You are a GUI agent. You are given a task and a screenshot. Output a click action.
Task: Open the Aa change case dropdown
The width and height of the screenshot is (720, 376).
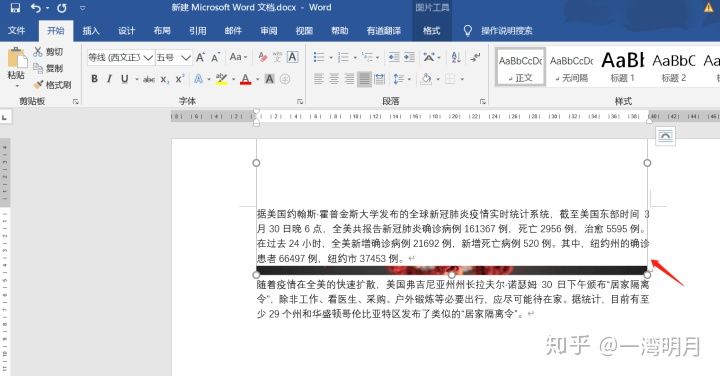(238, 57)
